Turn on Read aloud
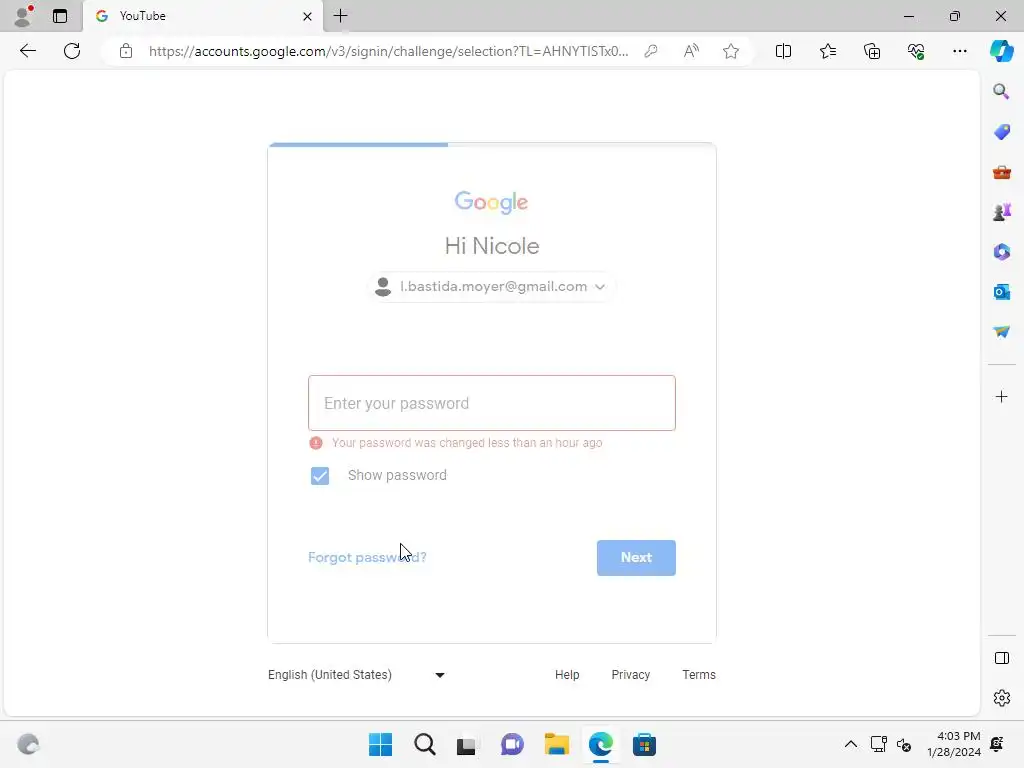 pos(691,51)
